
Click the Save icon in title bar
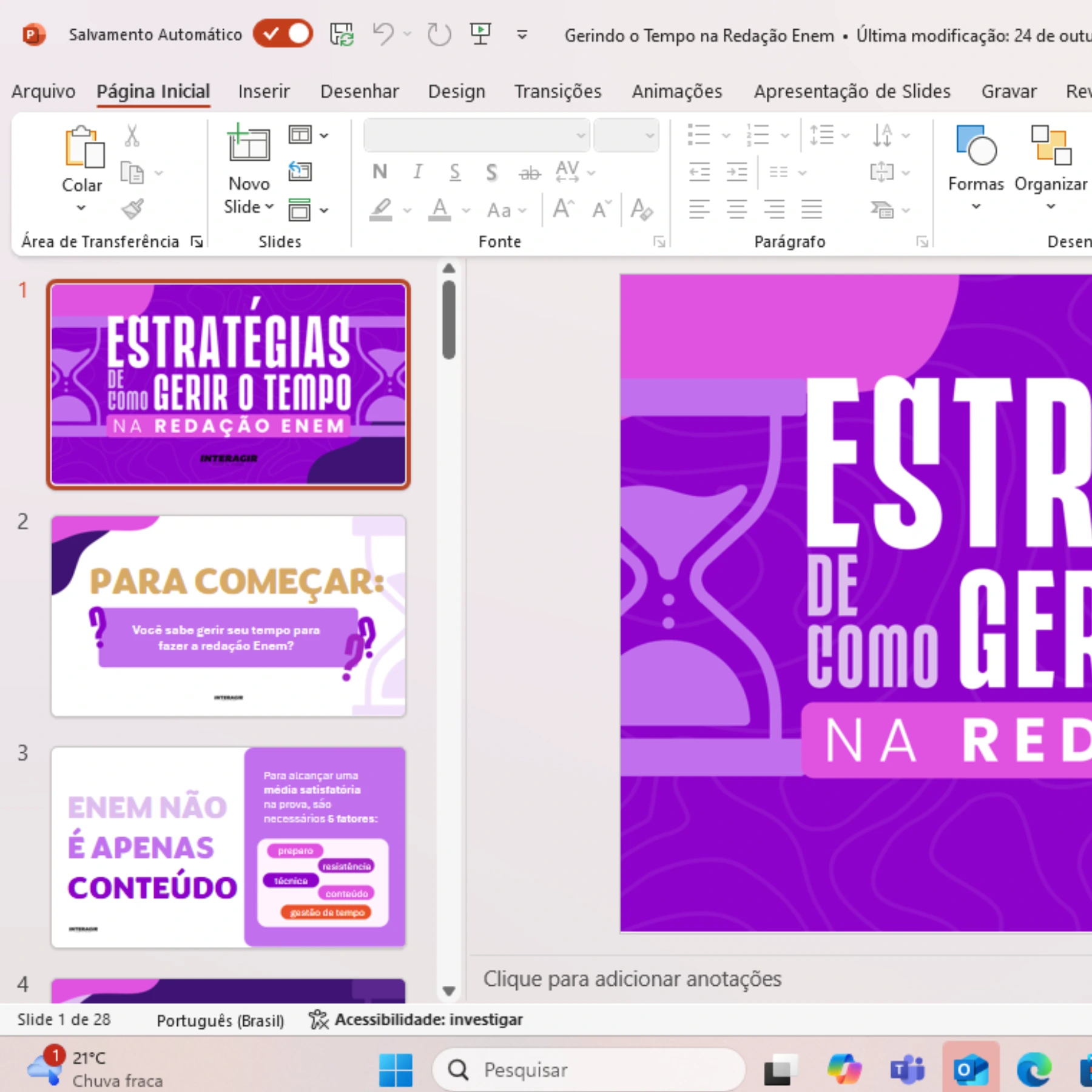tap(342, 35)
